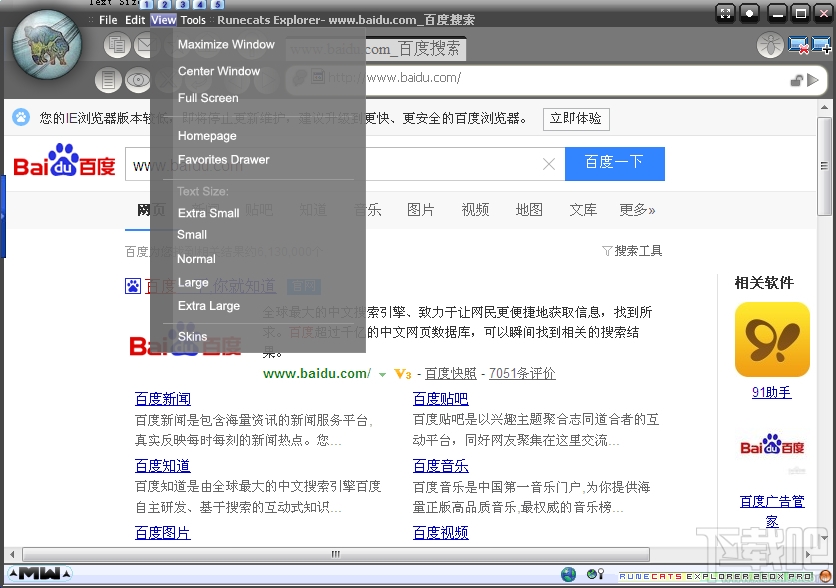836x588 pixels.
Task: Open the Edit menu
Action: click(x=135, y=20)
